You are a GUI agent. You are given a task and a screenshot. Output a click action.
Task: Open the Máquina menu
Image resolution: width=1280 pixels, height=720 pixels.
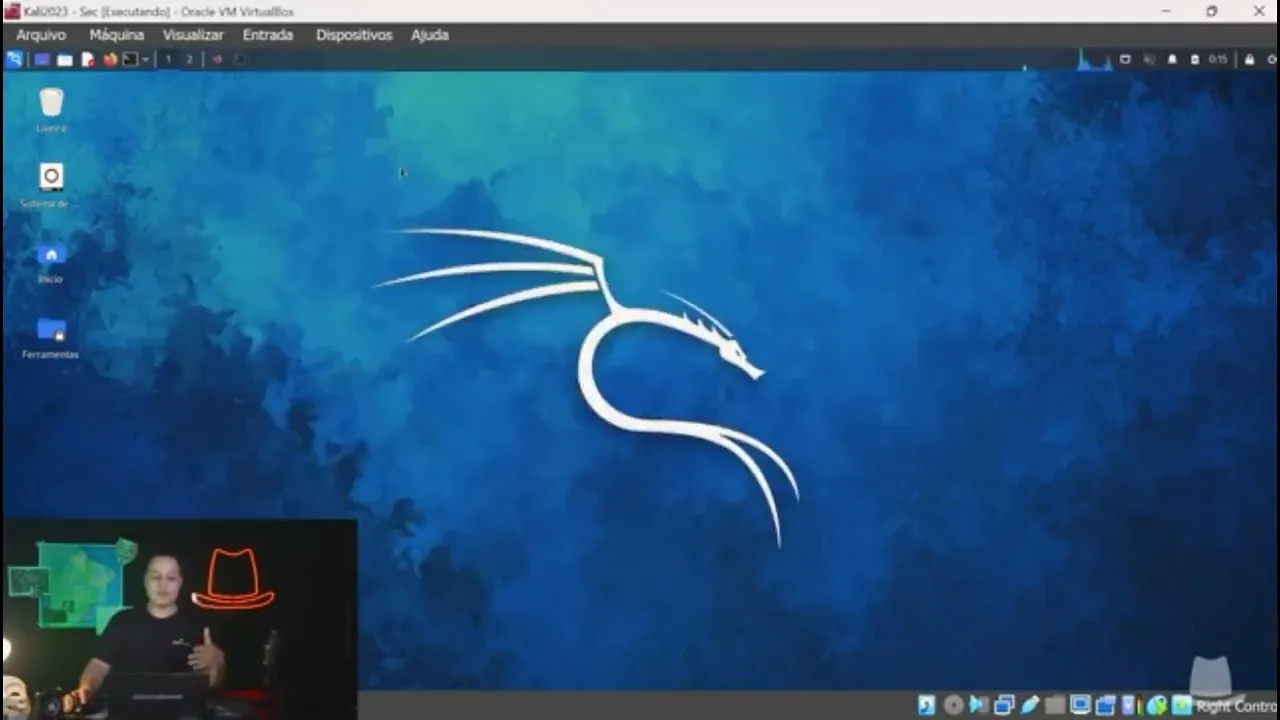(117, 35)
